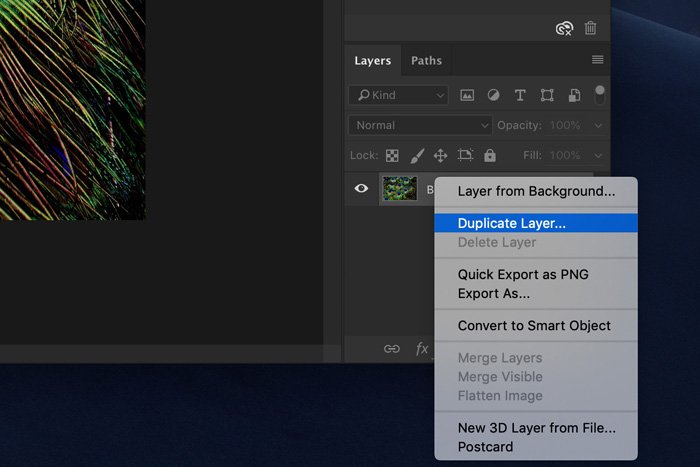Select the Background layer thumbnail
The image size is (700, 467).
click(399, 189)
